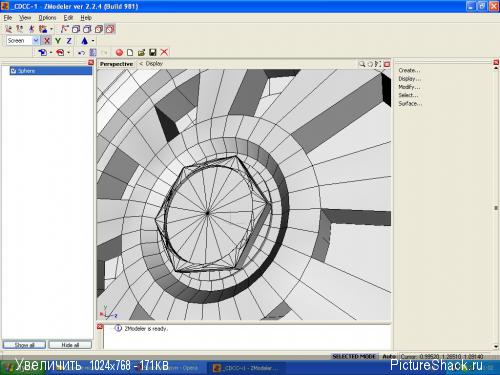This screenshot has width=500, height=375.
Task: Switch to Edges editing level icon
Action: click(x=20, y=29)
